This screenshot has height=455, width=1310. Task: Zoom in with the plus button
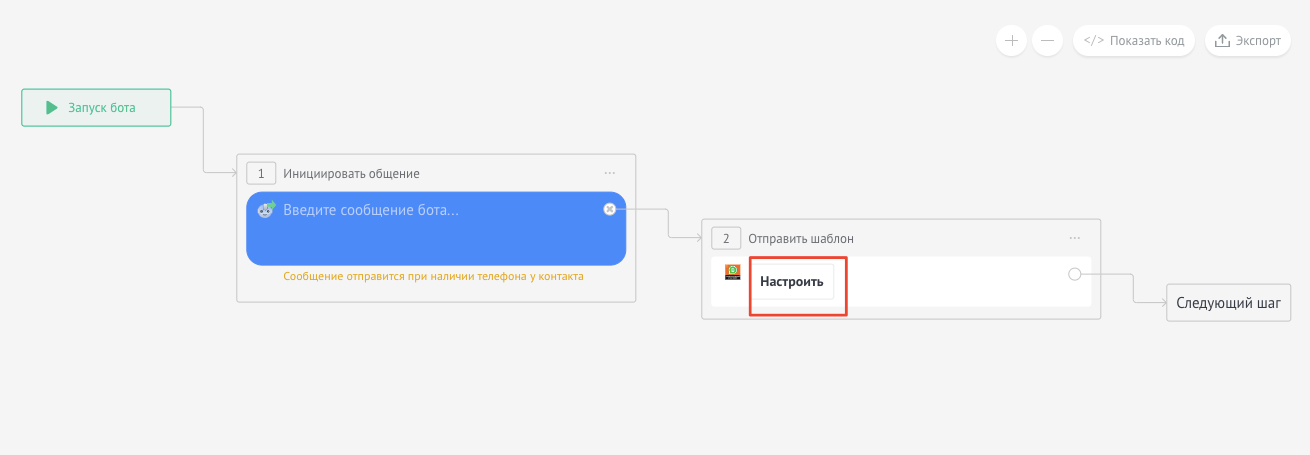point(1011,41)
